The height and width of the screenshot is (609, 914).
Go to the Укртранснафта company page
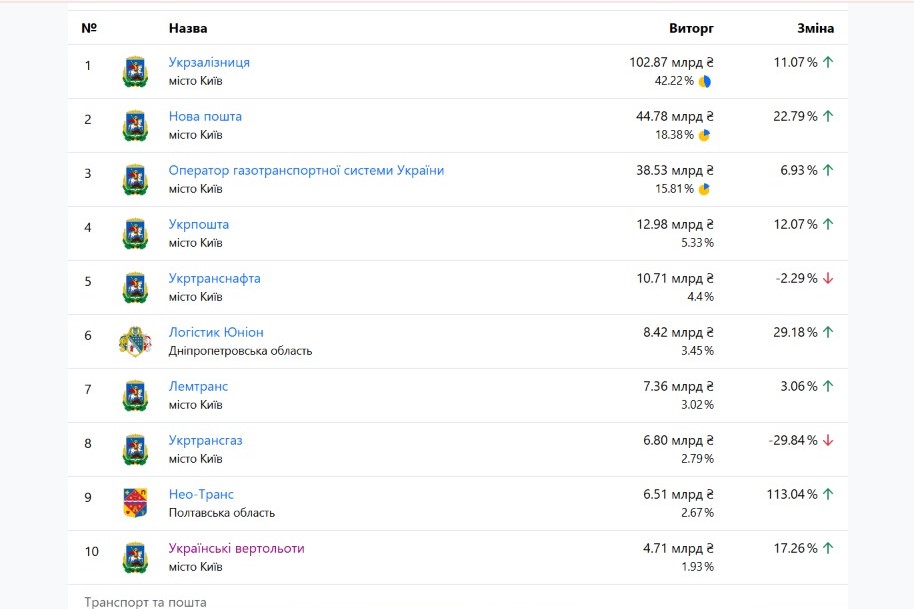[x=215, y=279]
